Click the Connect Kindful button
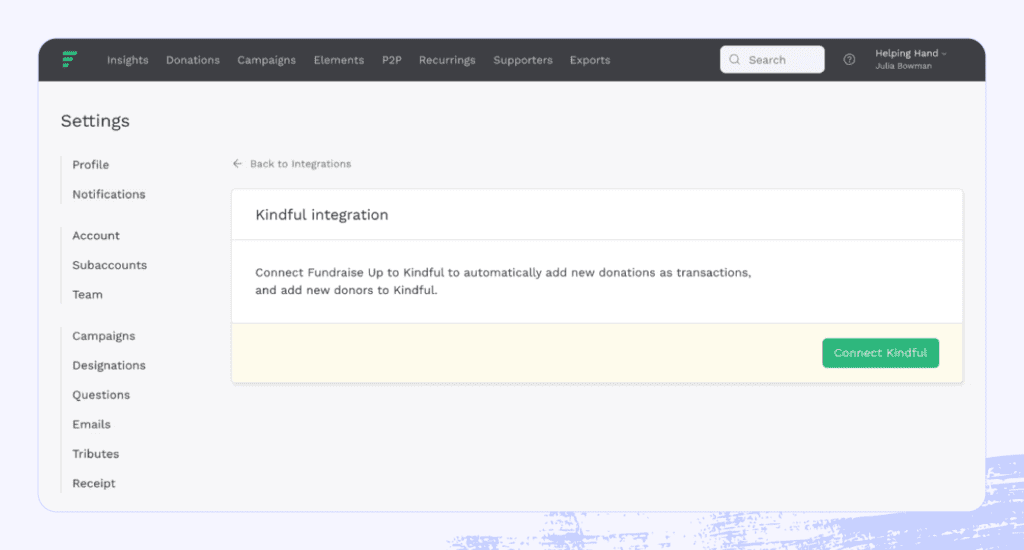 pos(880,353)
